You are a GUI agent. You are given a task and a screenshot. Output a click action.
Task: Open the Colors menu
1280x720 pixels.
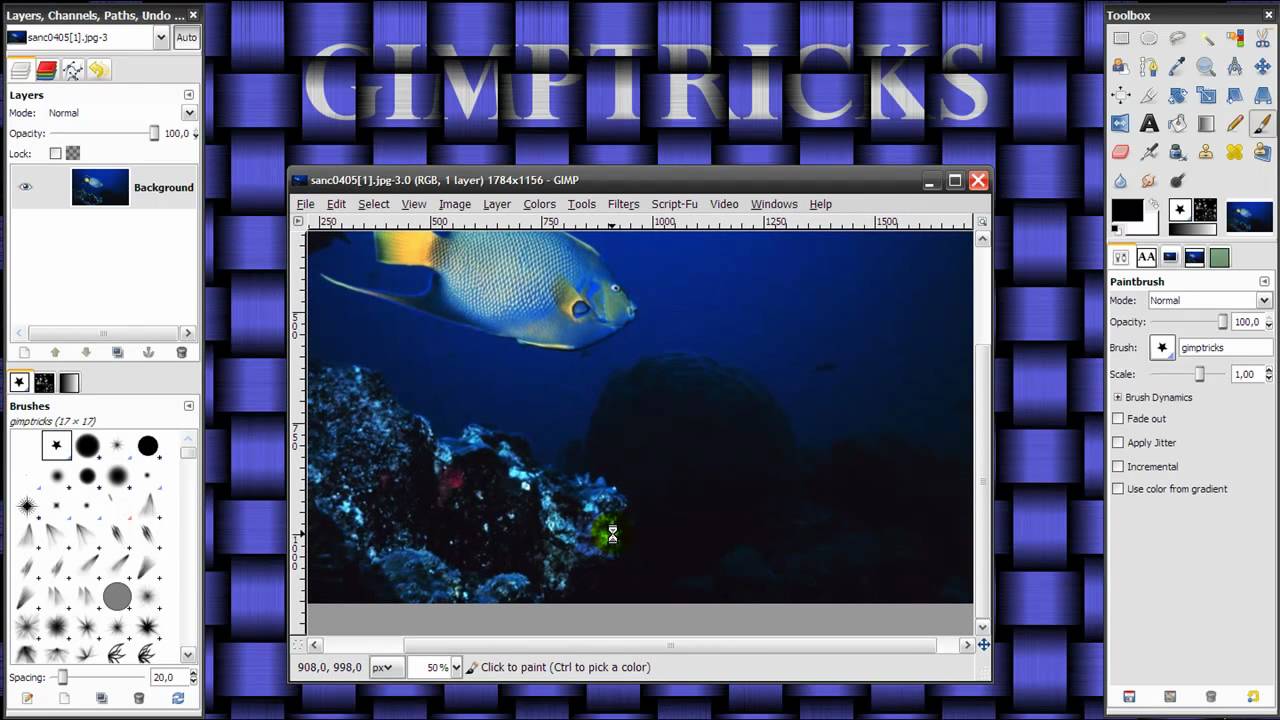coord(539,204)
